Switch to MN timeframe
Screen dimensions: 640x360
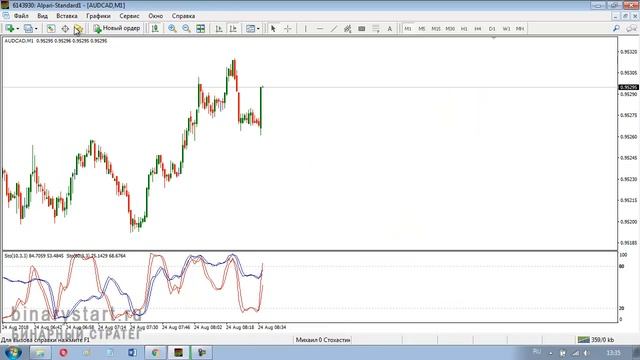pyautogui.click(x=520, y=29)
